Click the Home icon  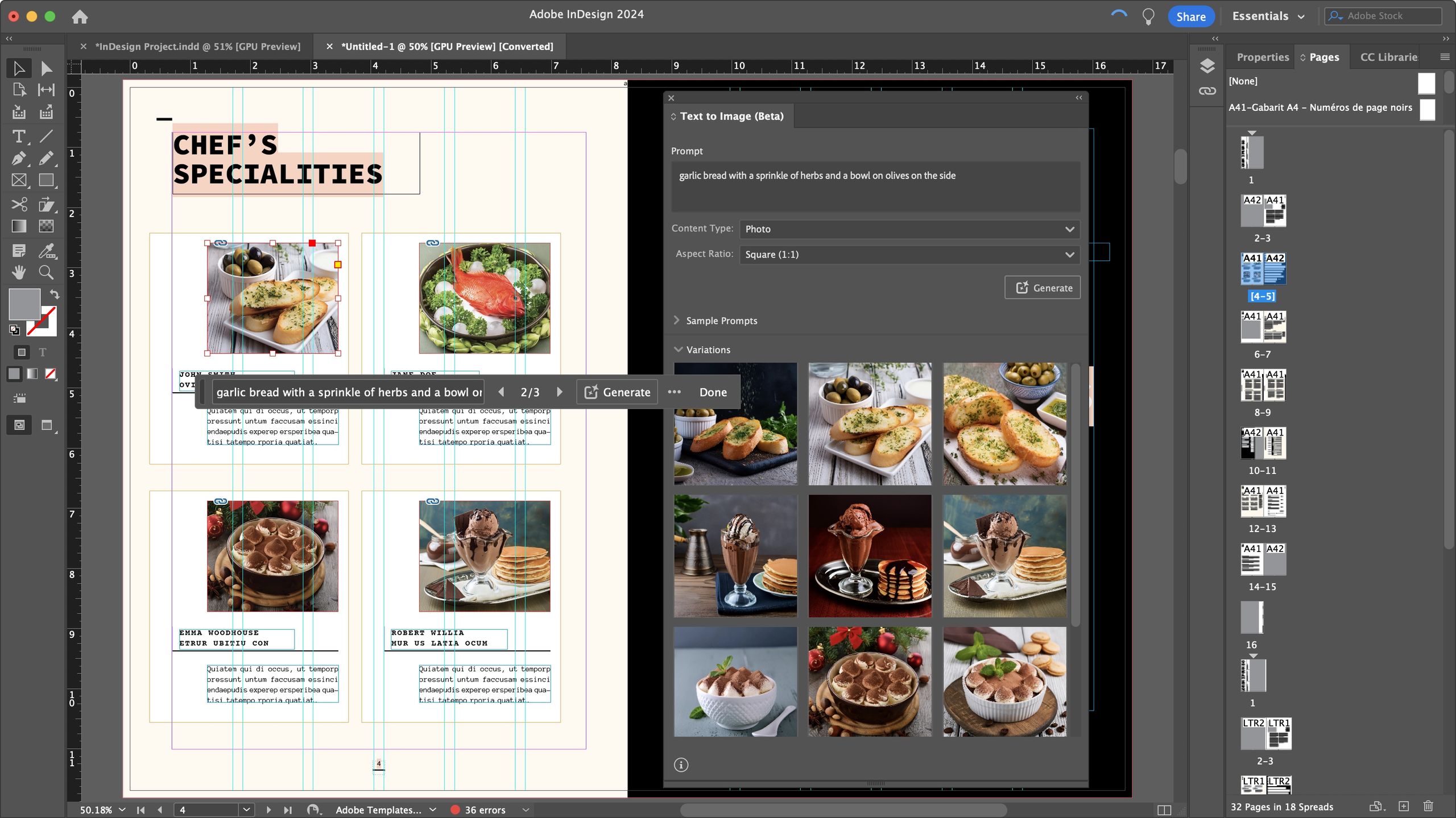[80, 16]
